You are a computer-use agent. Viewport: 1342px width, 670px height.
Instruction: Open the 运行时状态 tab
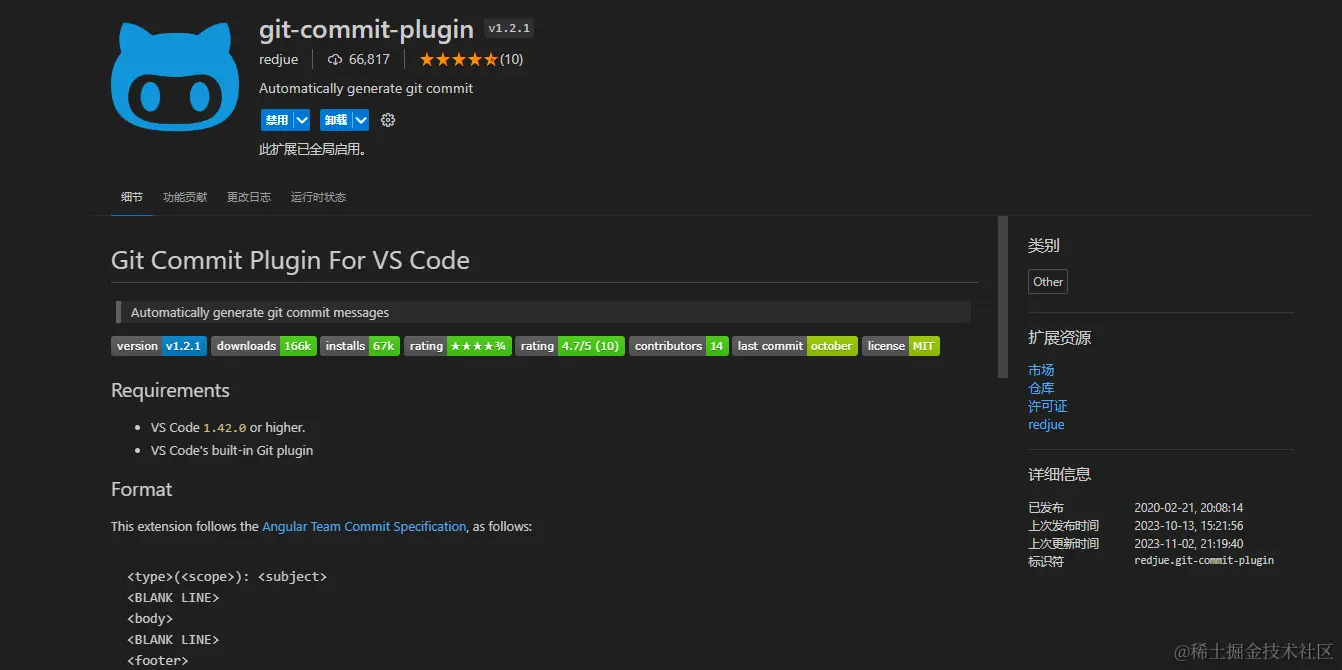[x=317, y=197]
